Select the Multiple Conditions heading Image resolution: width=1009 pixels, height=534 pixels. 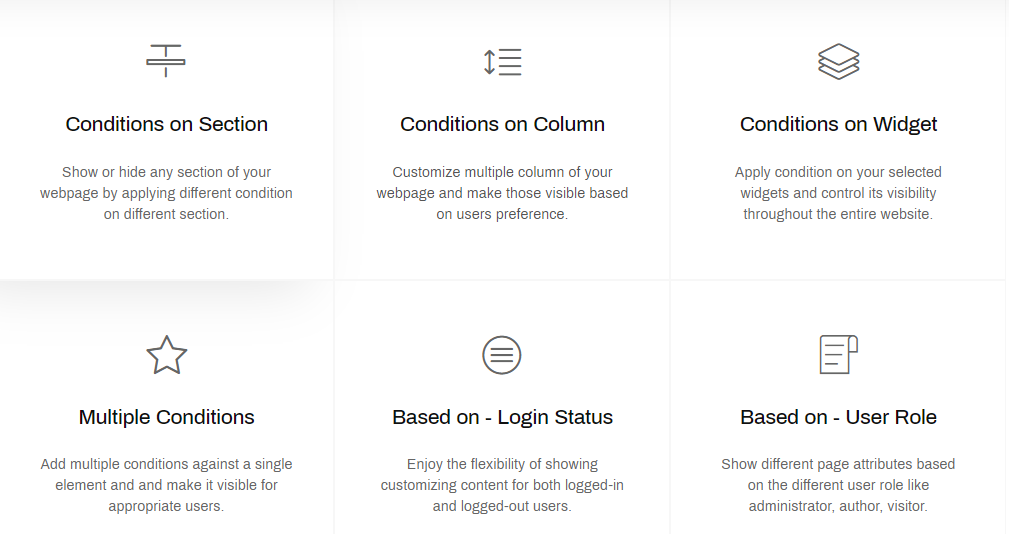[x=167, y=417]
